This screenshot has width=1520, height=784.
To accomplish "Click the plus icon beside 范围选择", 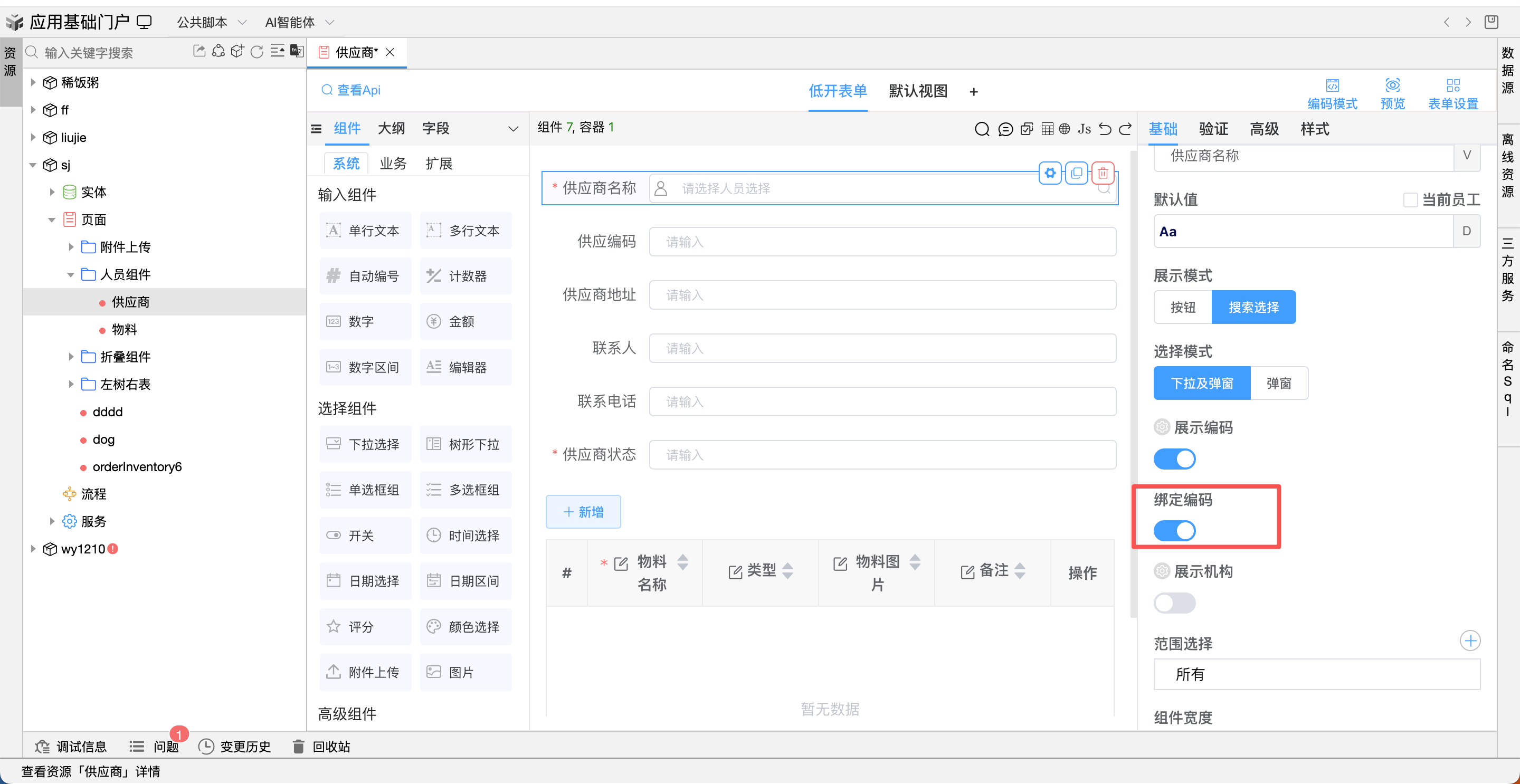I will tap(1469, 640).
